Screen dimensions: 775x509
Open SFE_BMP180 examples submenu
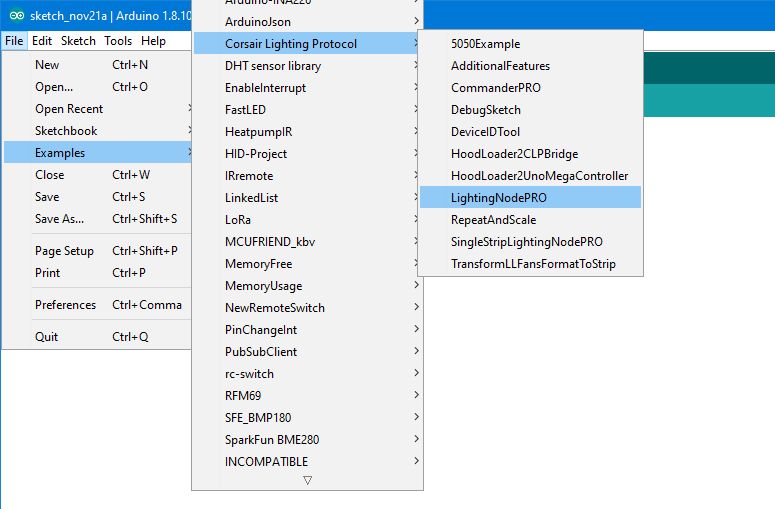[307, 418]
